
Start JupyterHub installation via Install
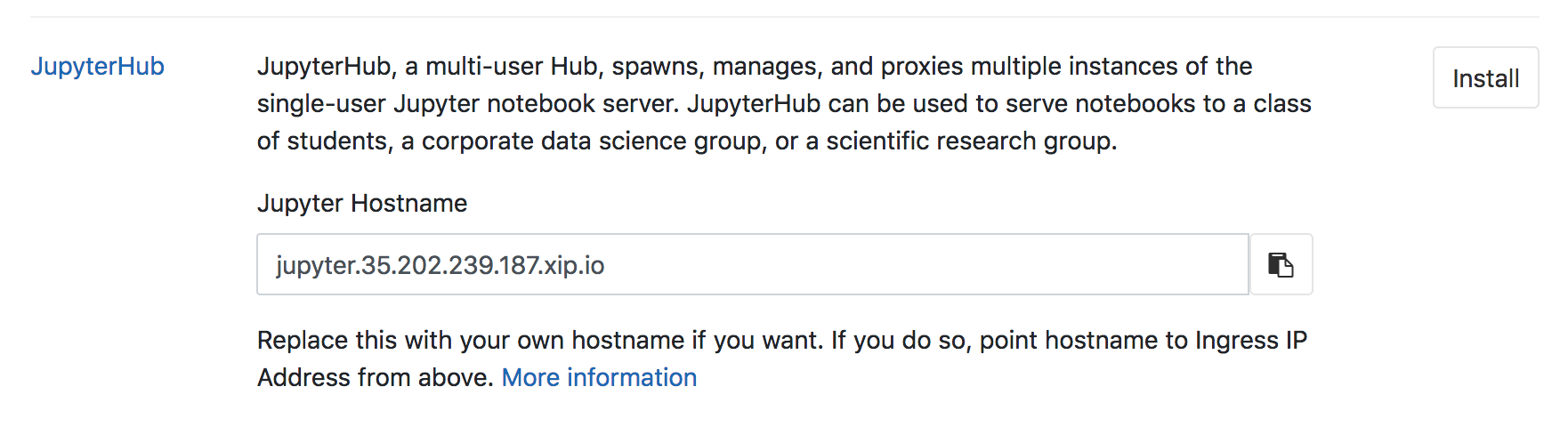1485,78
